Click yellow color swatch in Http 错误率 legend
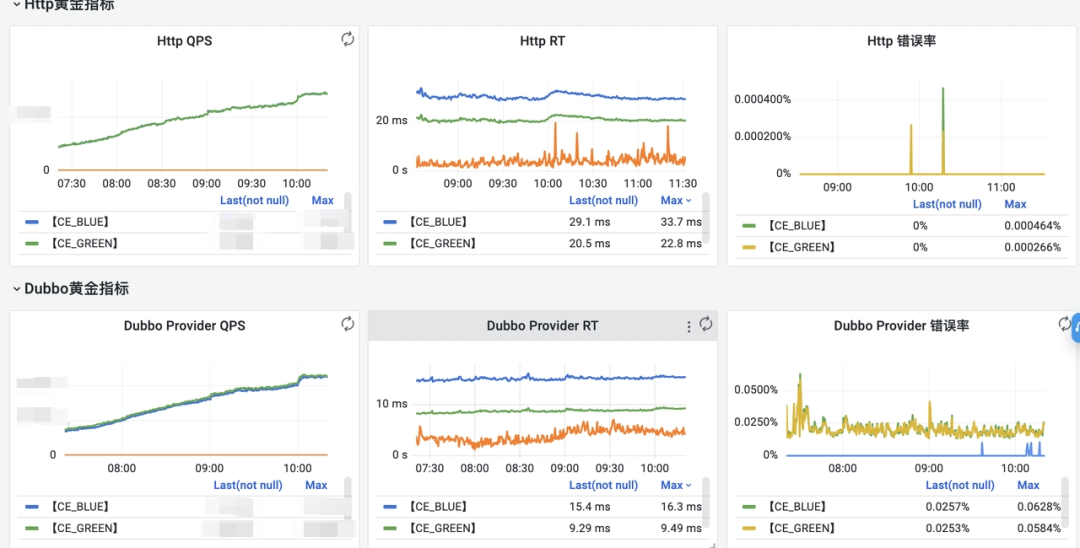This screenshot has width=1080, height=548. (x=749, y=247)
